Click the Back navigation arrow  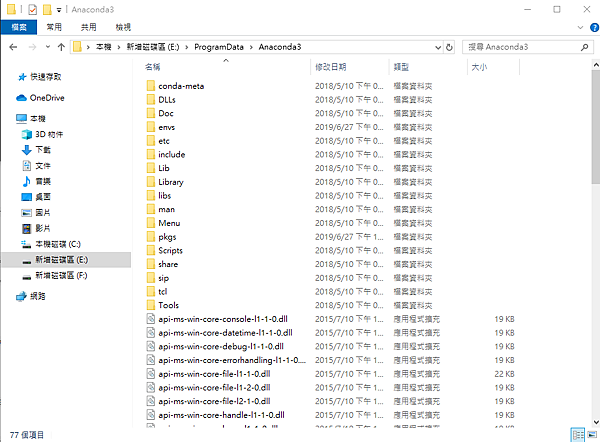[x=13, y=47]
